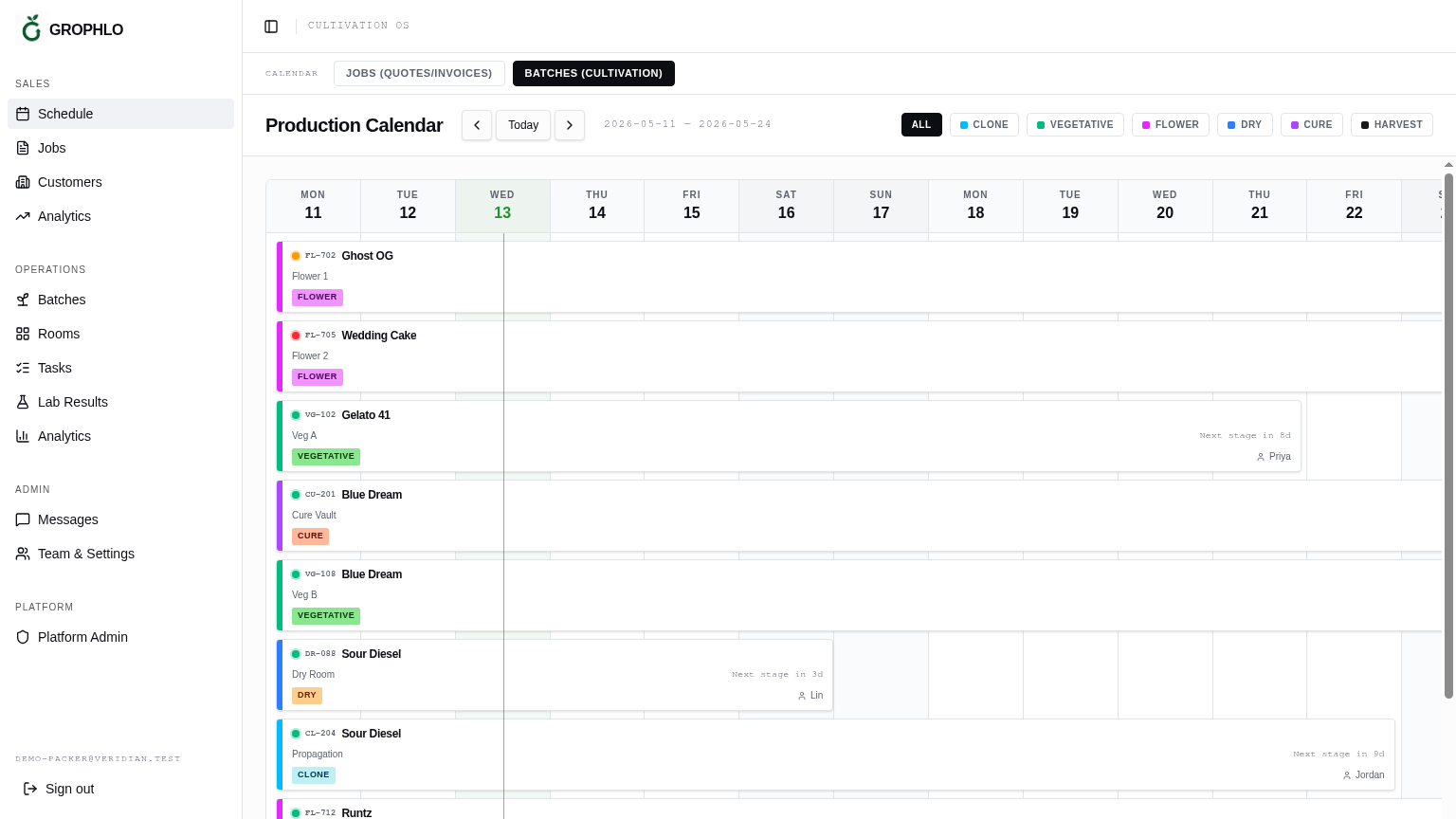
Task: Open the Sour Diesel CL-204 batch card
Action: (836, 755)
